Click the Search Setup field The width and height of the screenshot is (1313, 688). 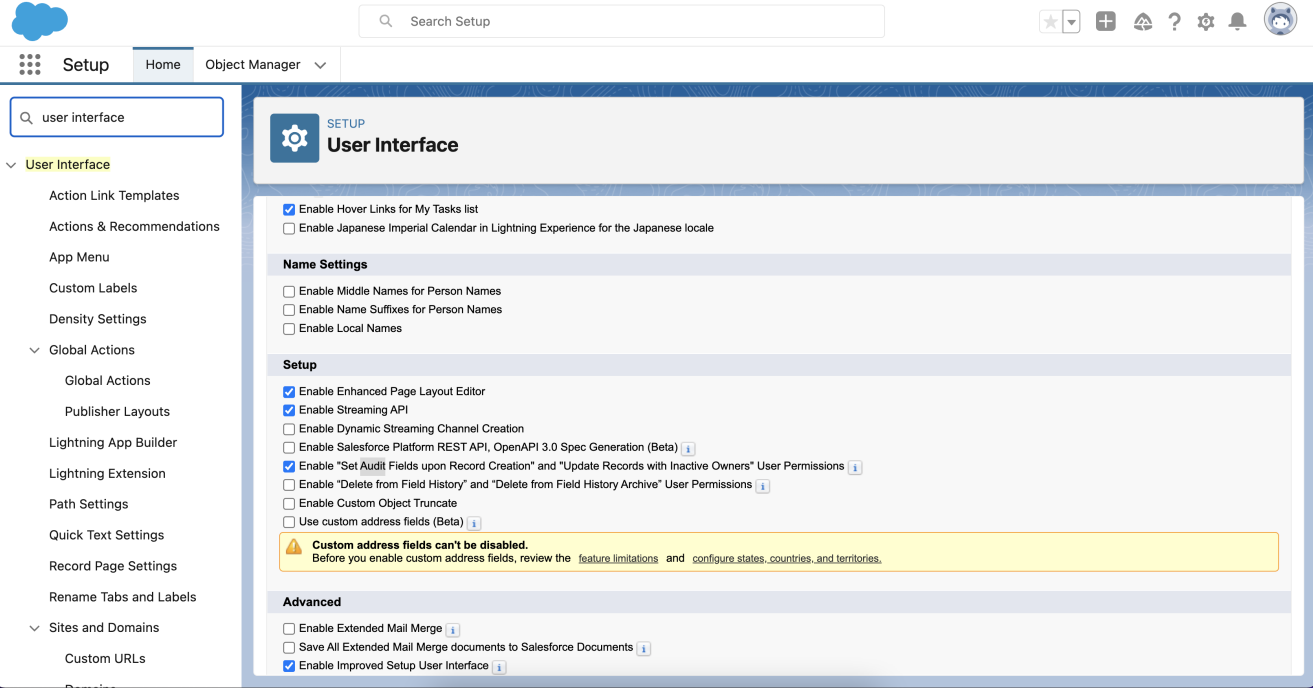(622, 21)
